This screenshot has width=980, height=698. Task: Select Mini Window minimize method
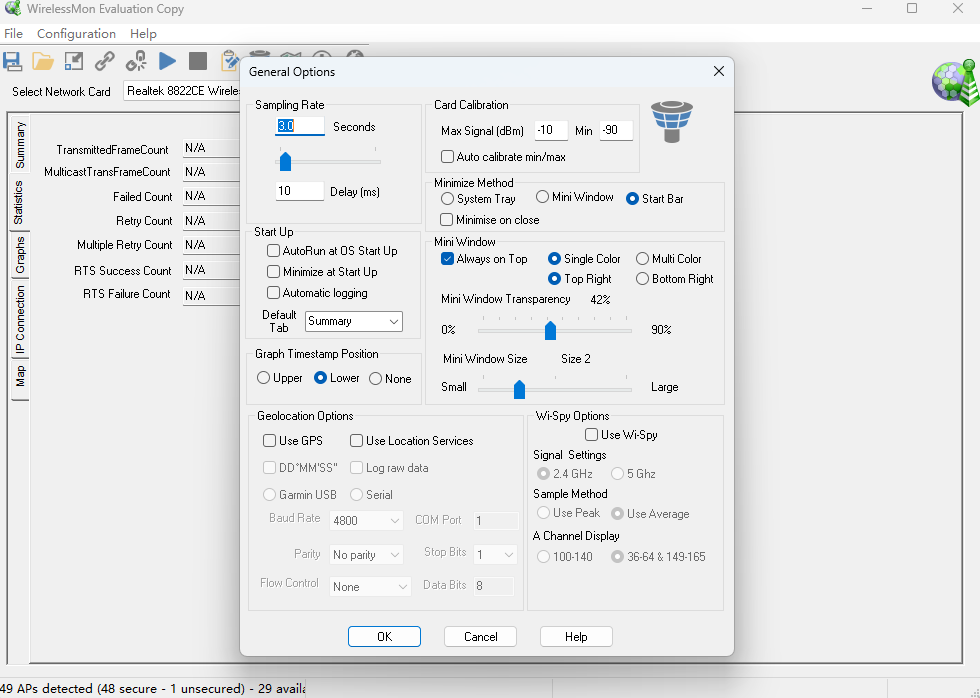[542, 197]
